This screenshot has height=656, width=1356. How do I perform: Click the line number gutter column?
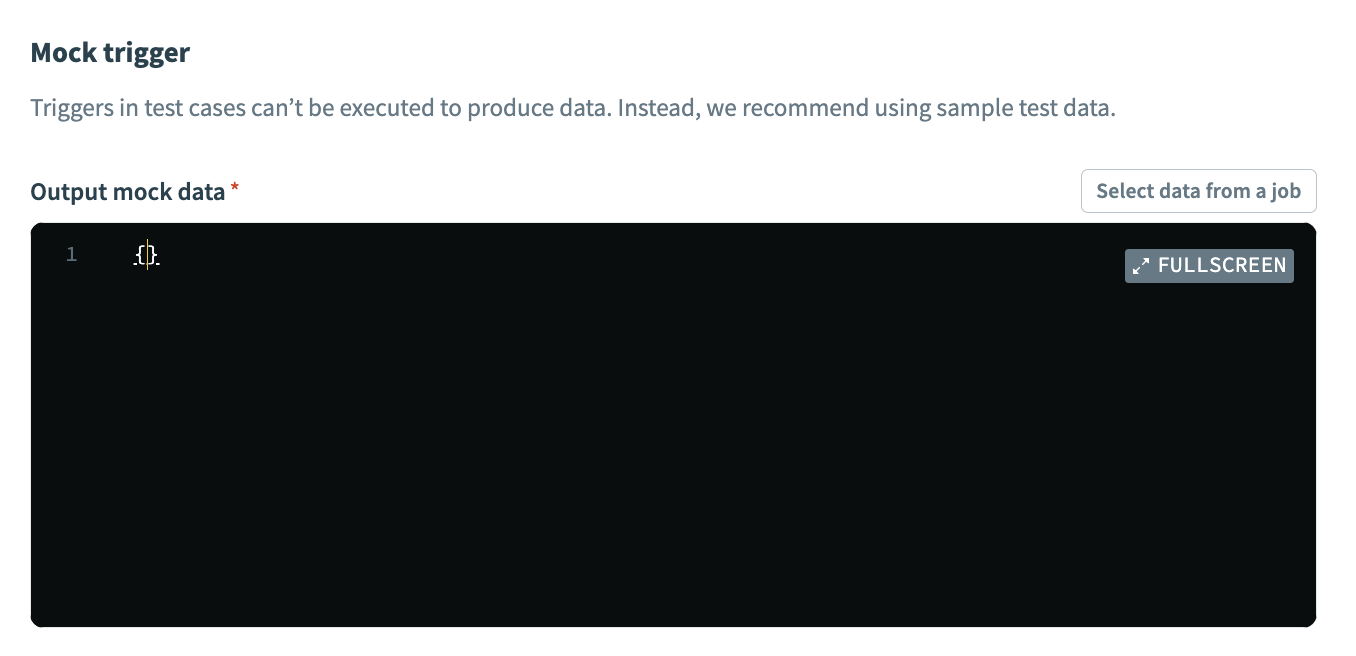(x=71, y=300)
